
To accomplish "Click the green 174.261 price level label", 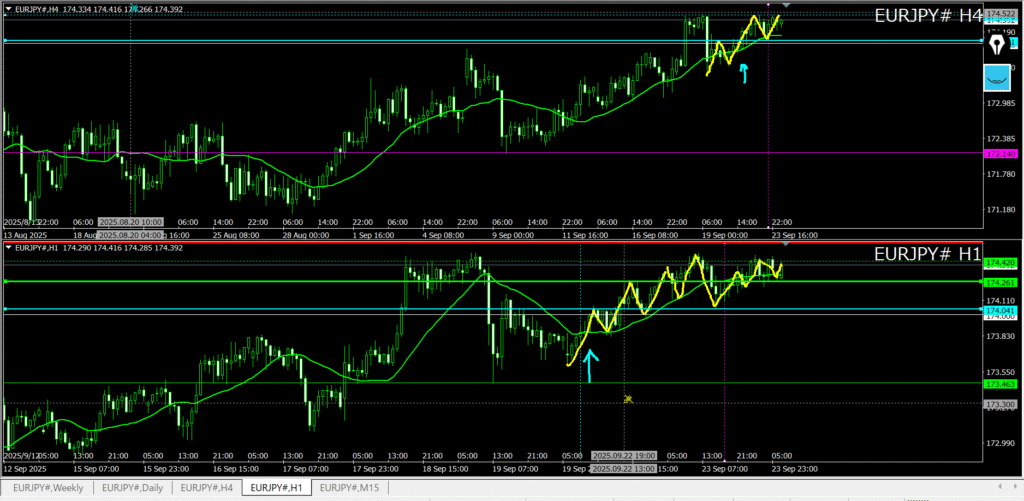I will tap(1001, 282).
